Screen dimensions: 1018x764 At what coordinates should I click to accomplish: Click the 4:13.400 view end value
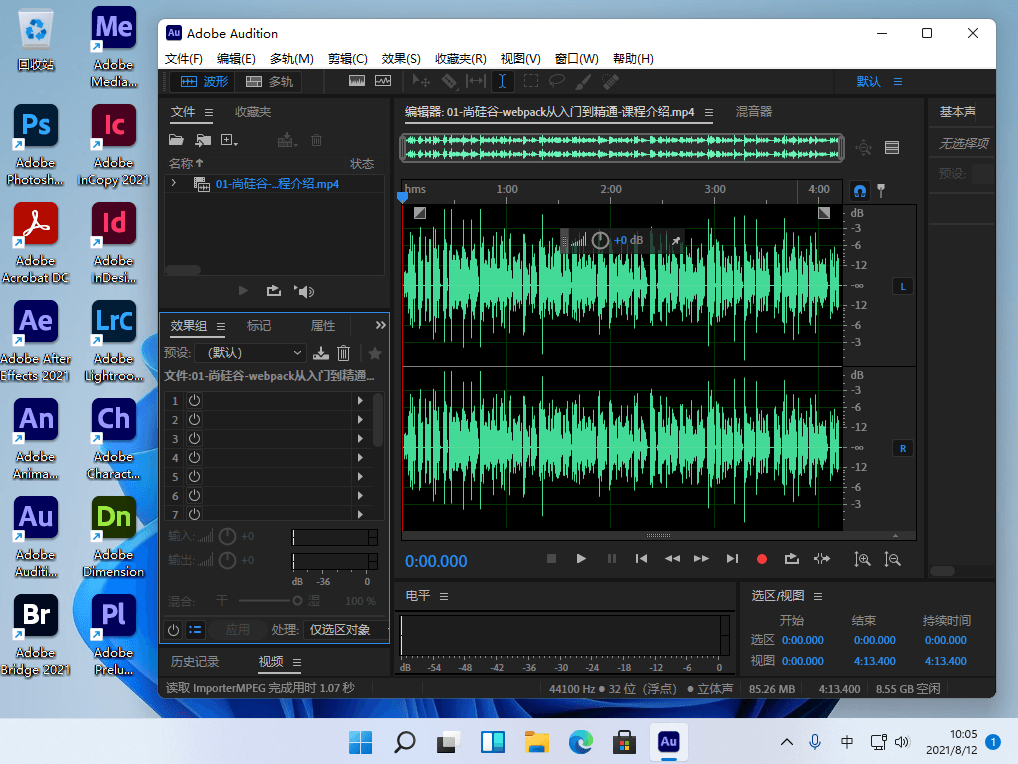[875, 661]
